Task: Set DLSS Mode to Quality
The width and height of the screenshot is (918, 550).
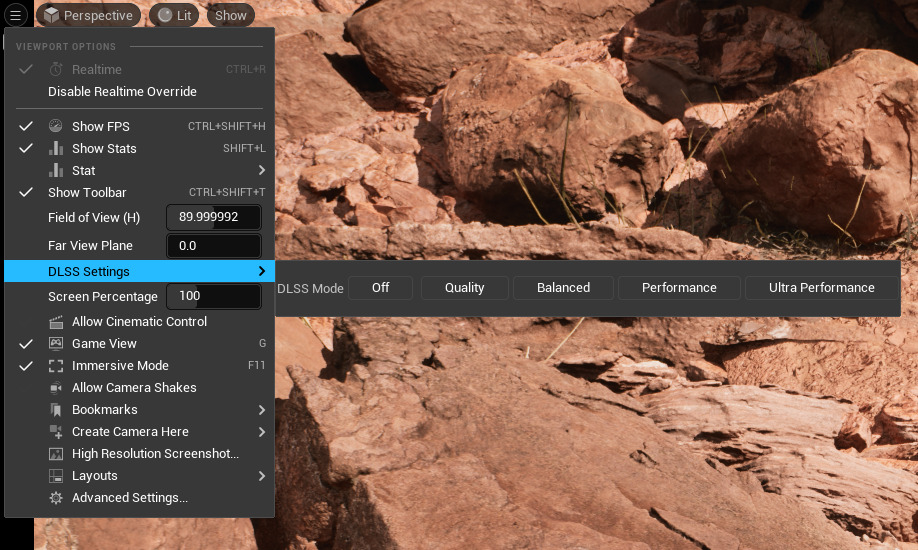Action: coord(464,288)
